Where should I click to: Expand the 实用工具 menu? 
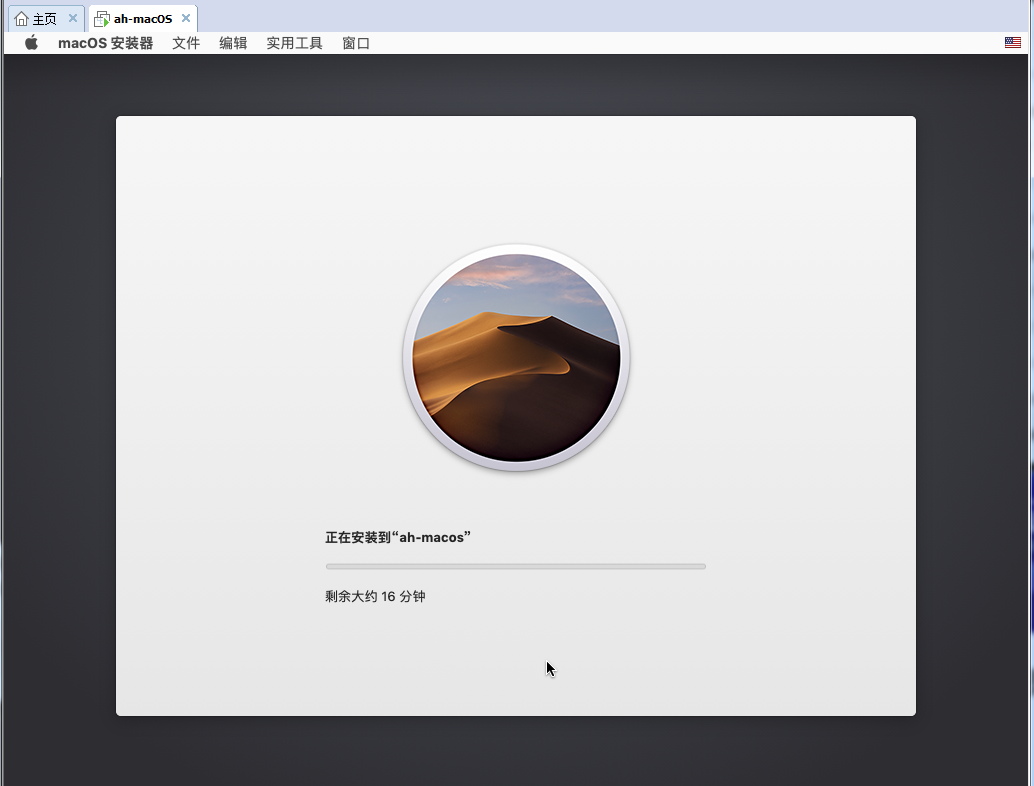(x=294, y=43)
